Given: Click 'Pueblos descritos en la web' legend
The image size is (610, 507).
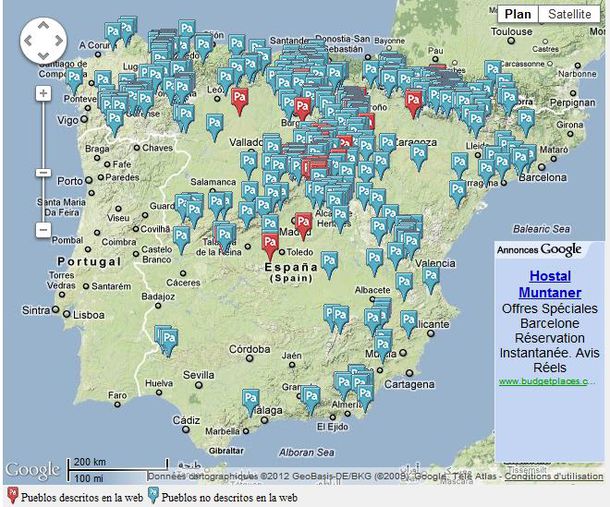Looking at the screenshot, I should click(82, 497).
